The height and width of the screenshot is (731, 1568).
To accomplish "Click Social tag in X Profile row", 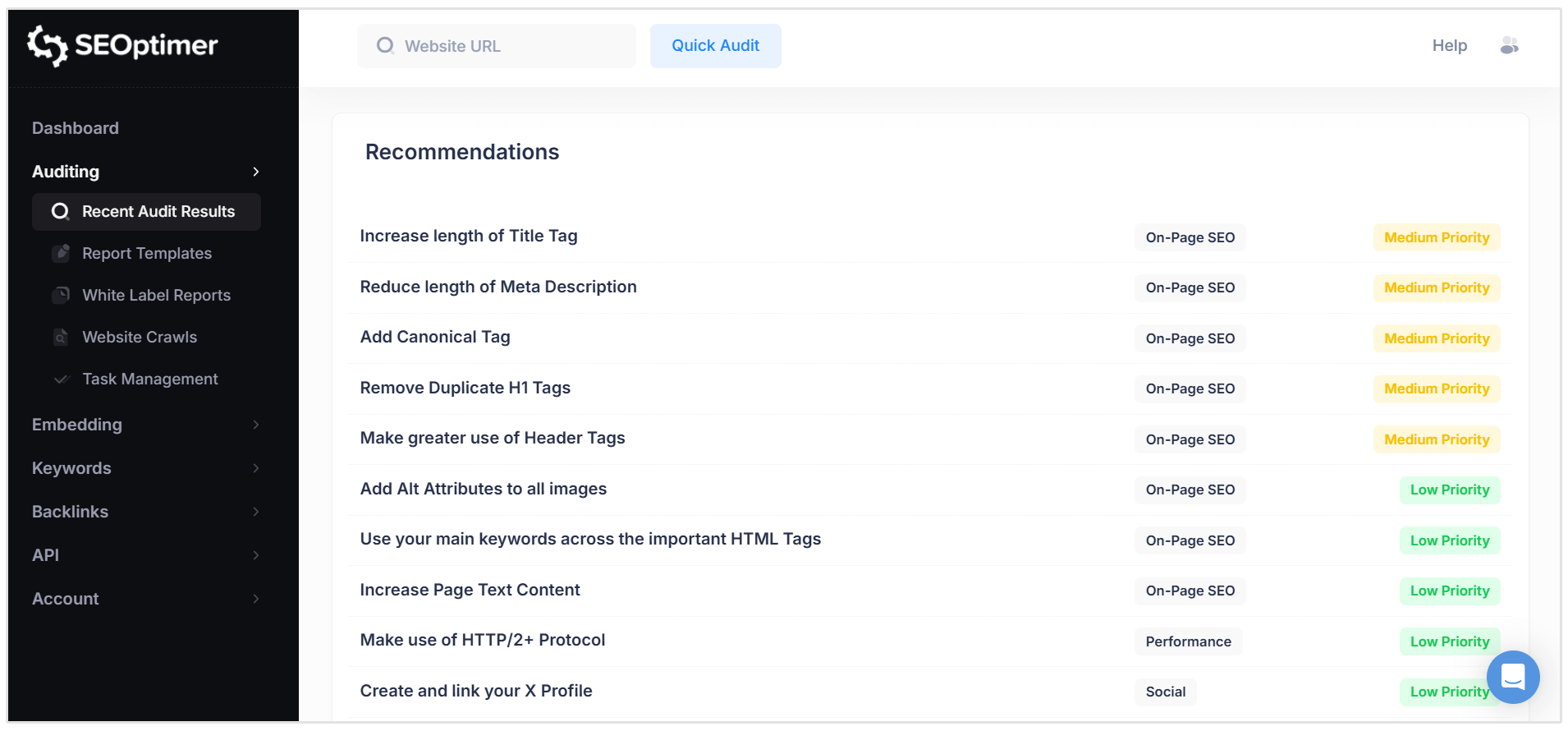I will tap(1166, 692).
